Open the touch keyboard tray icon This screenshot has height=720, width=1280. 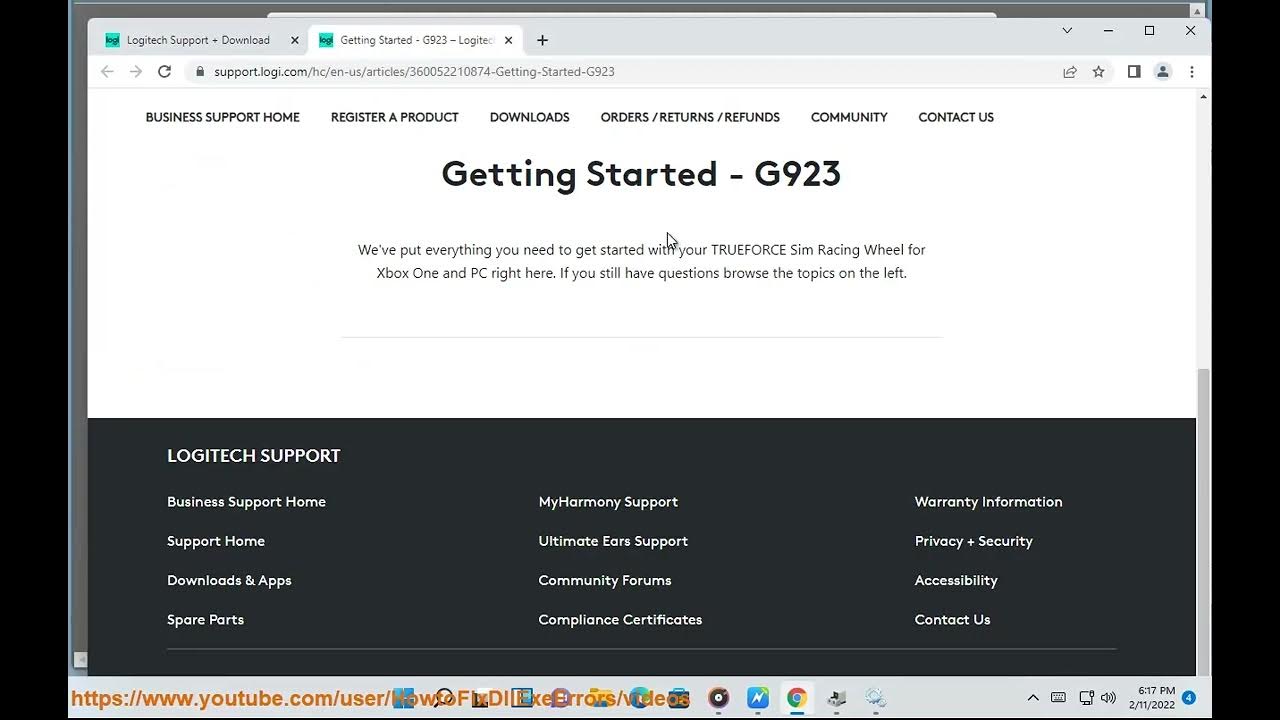(x=1058, y=698)
